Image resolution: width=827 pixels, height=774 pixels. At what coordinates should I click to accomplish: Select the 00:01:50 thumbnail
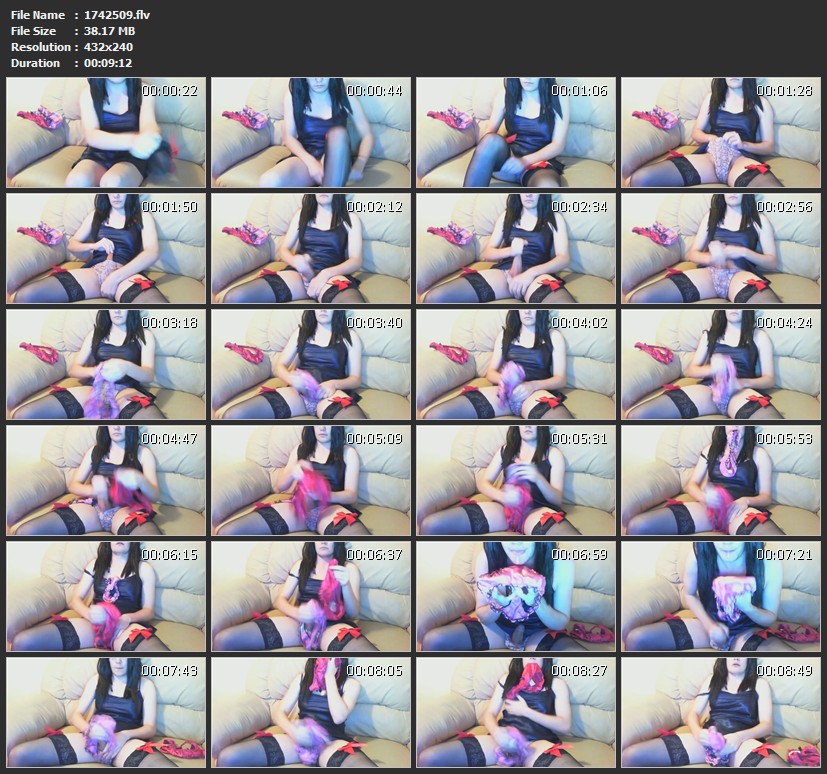click(106, 248)
